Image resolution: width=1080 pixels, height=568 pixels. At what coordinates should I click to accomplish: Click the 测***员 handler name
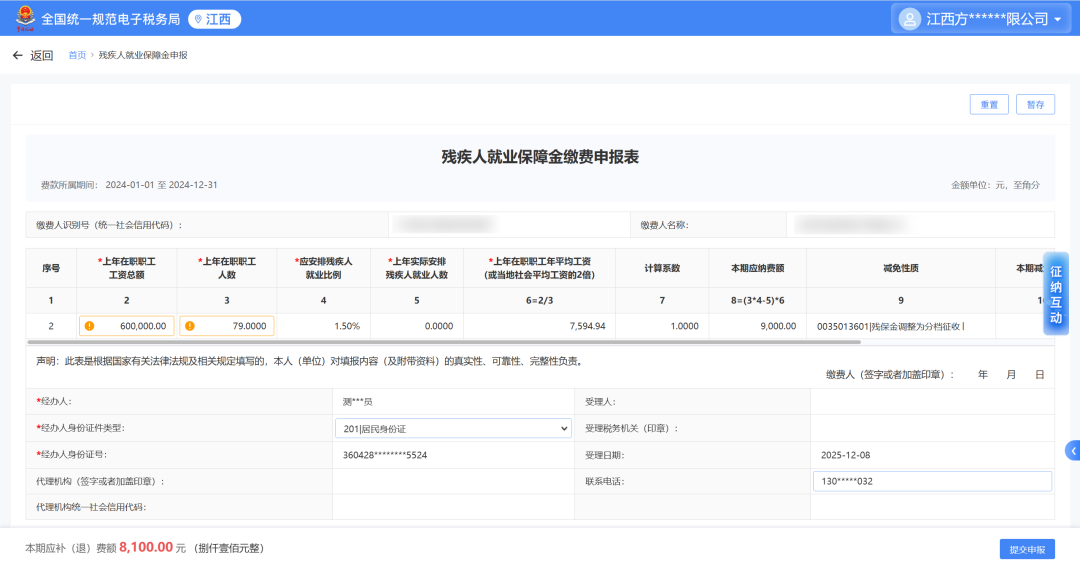tap(357, 401)
